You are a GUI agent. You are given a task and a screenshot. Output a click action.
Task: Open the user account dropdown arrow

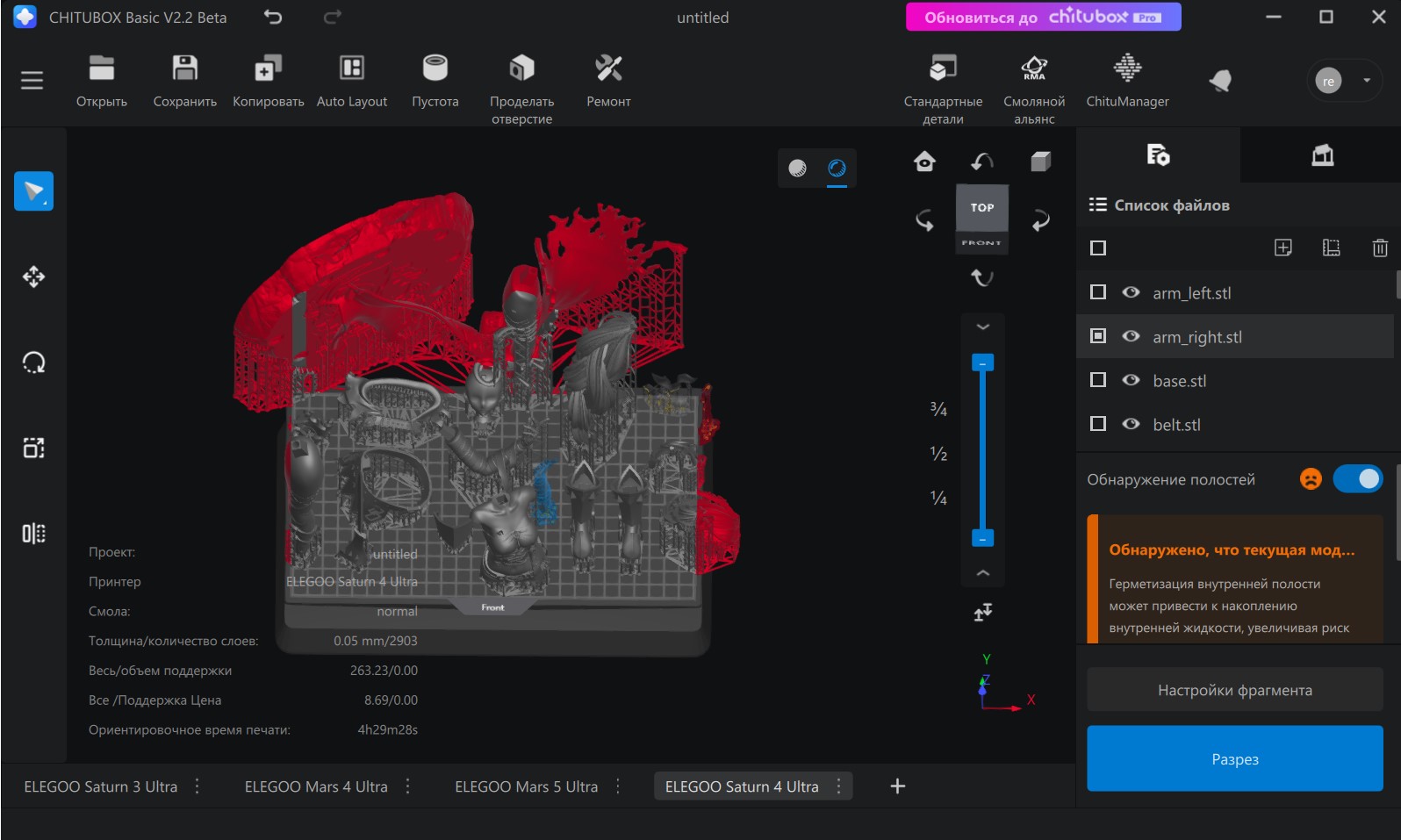pos(1367,81)
